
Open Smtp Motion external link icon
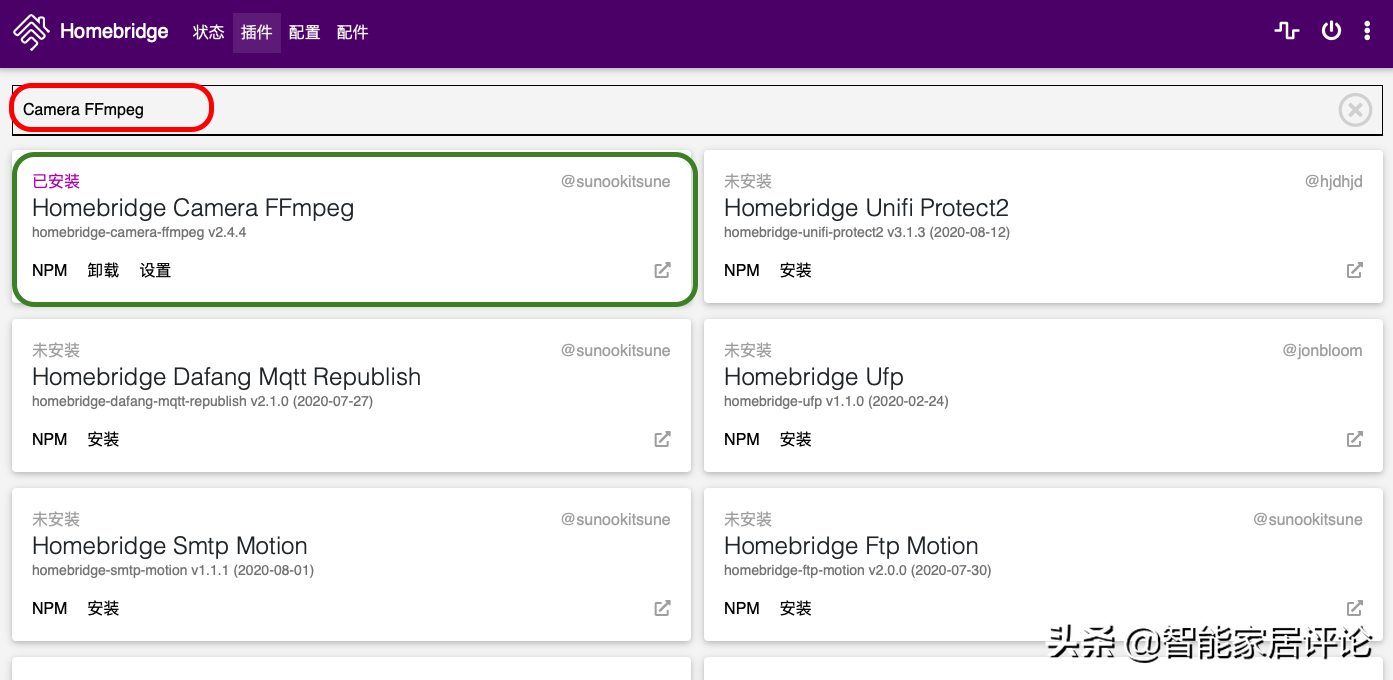(662, 608)
